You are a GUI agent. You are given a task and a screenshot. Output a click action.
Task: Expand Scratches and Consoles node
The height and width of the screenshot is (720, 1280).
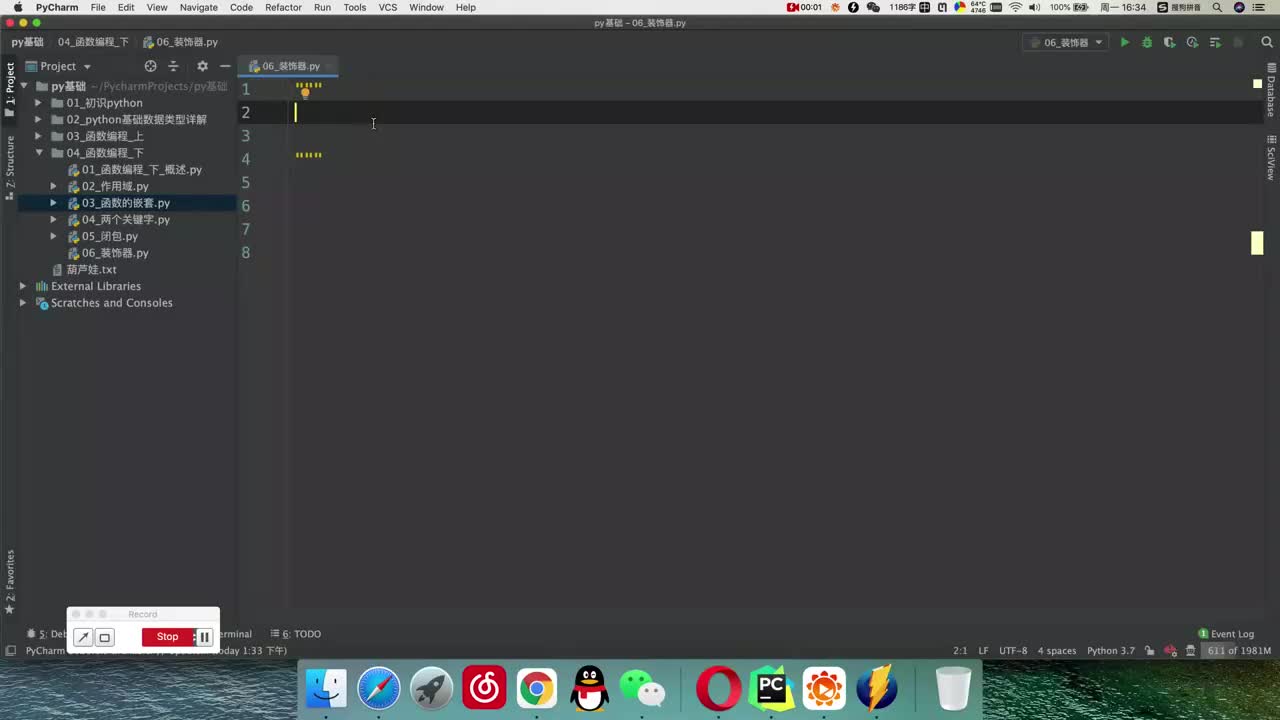coord(23,303)
